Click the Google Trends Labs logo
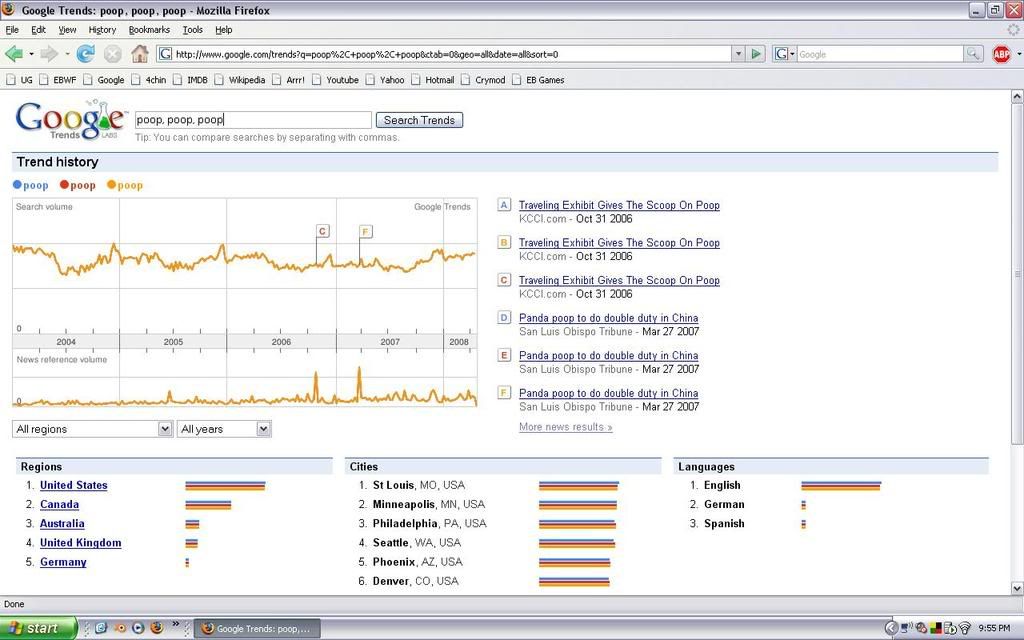 tap(71, 120)
